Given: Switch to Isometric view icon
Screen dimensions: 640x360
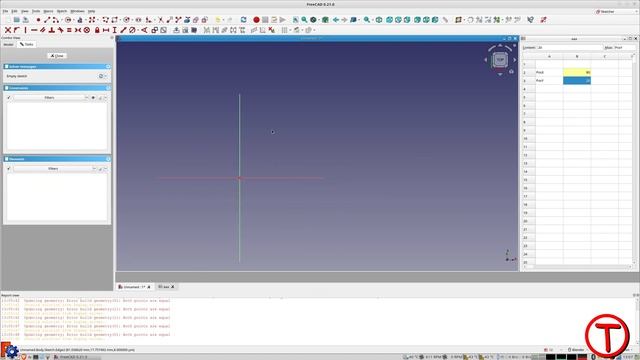Looking at the screenshot, I should 379,20.
